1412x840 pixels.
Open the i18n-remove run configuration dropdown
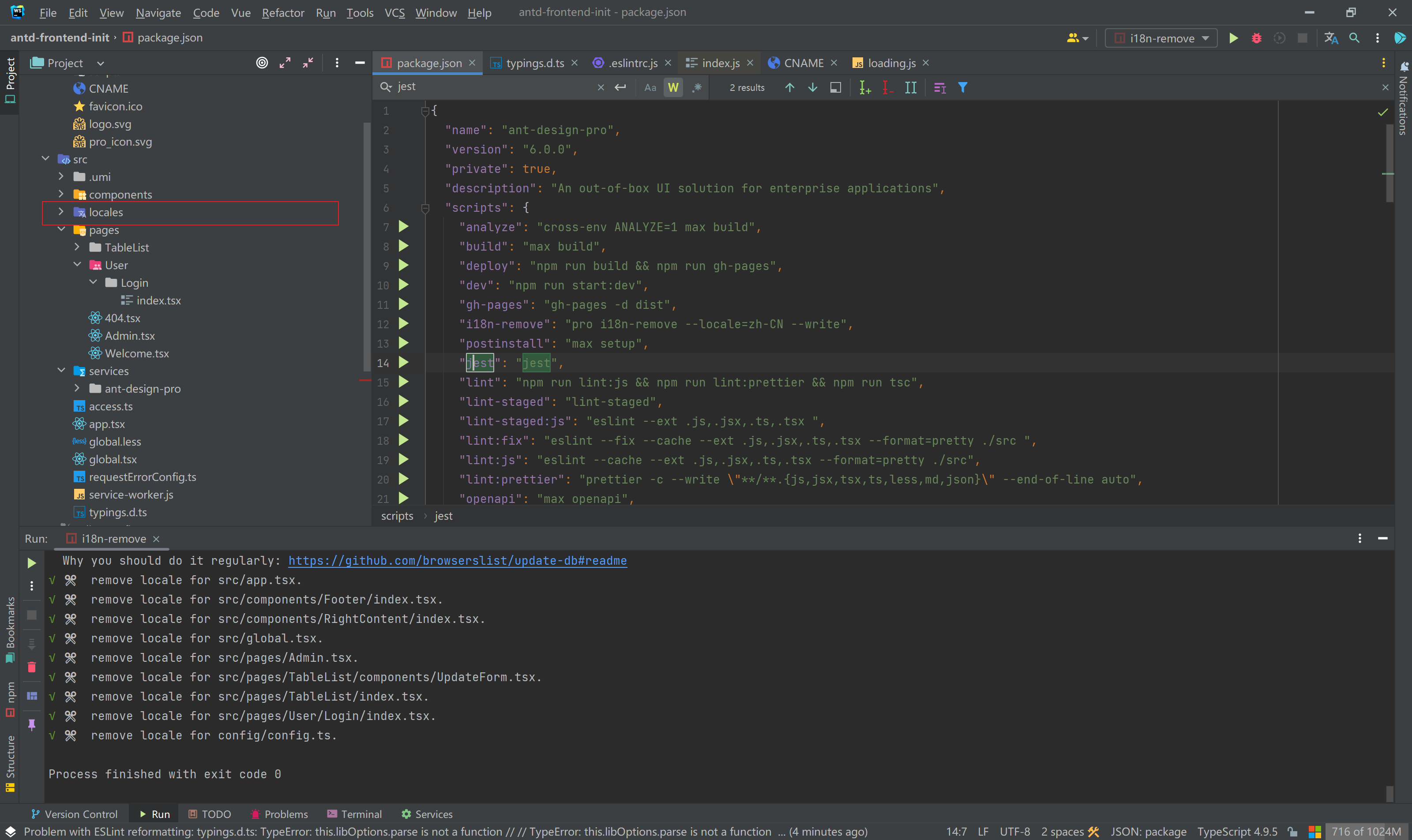(1161, 38)
